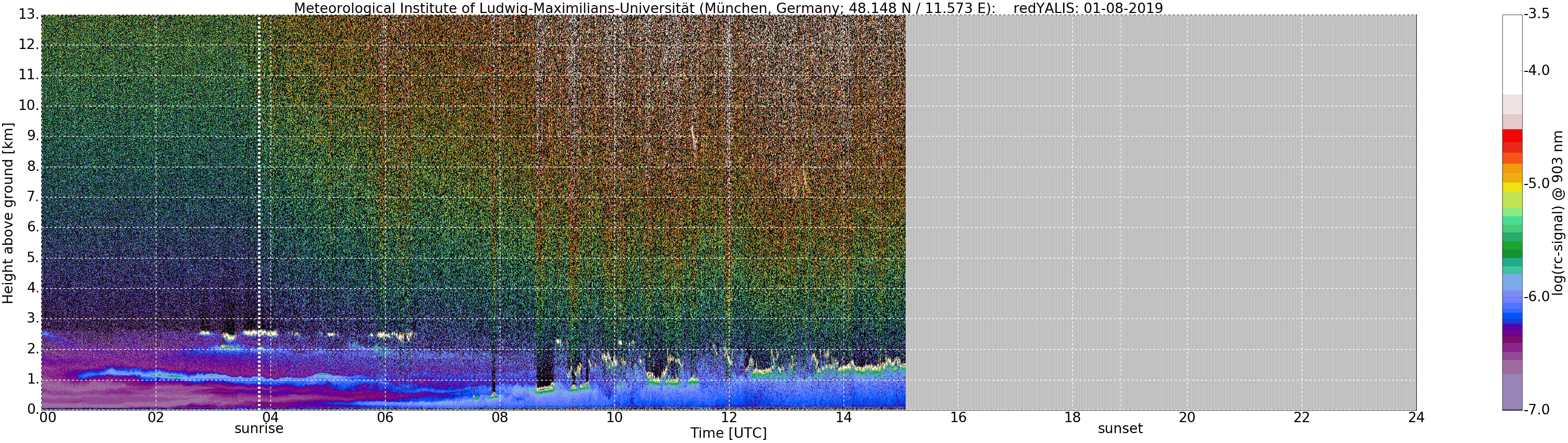Click the '7.' height axis tick label
Image resolution: width=1568 pixels, height=443 pixels.
(x=32, y=196)
